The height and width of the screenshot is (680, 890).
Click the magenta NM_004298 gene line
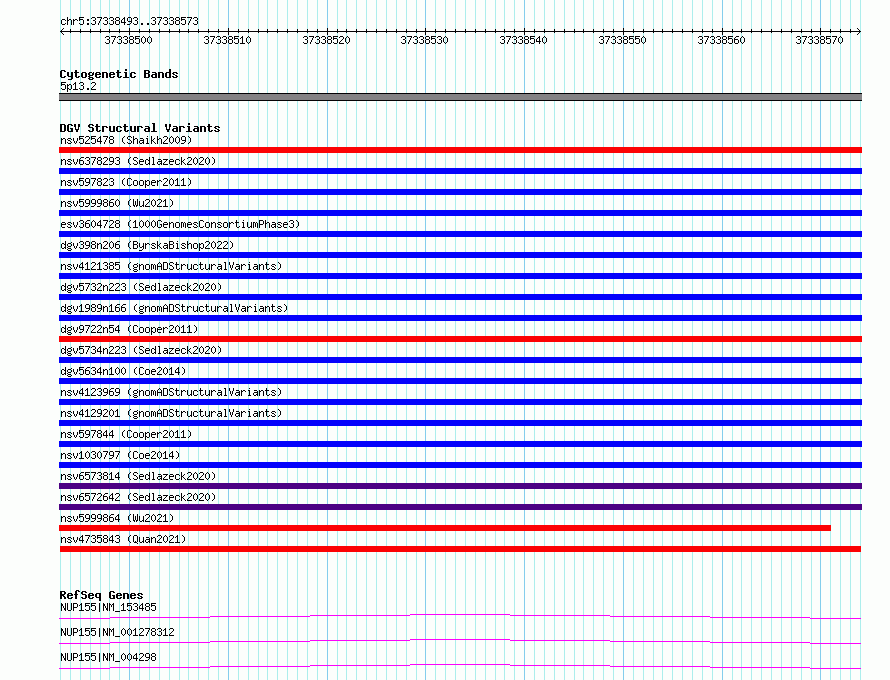click(460, 666)
